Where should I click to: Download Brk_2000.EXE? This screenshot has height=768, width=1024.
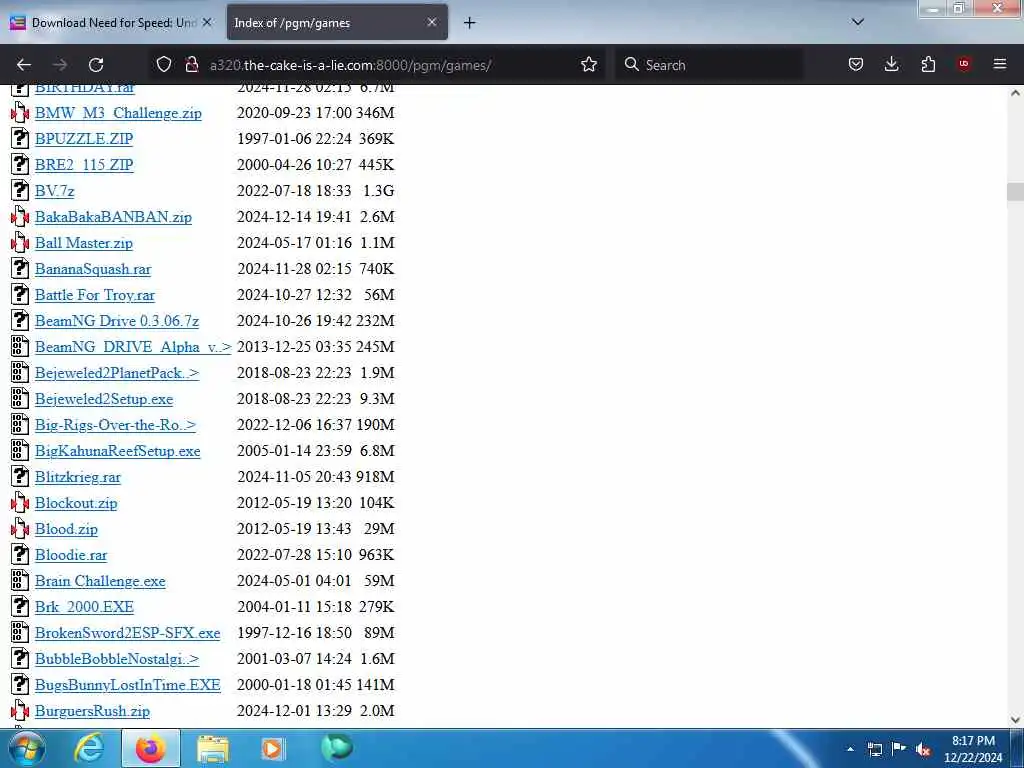pyautogui.click(x=84, y=607)
